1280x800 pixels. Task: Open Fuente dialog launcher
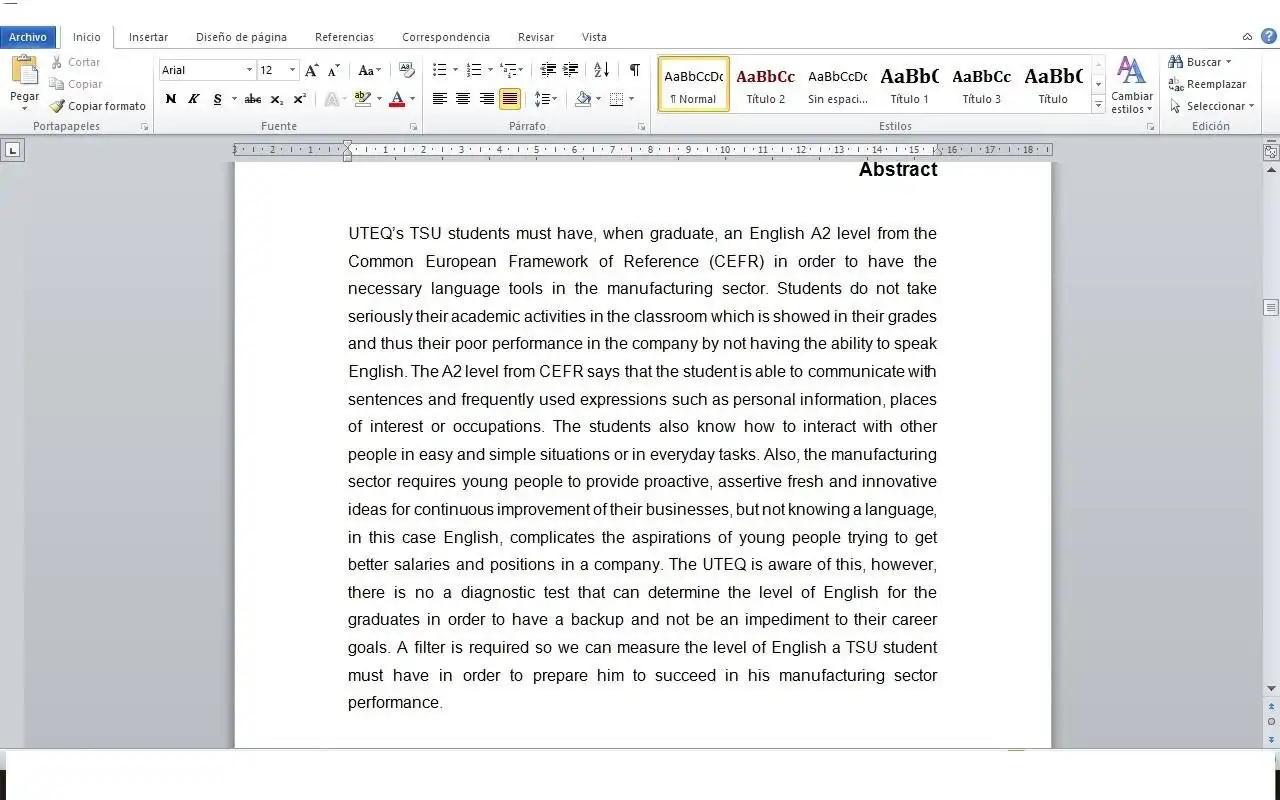click(x=413, y=127)
